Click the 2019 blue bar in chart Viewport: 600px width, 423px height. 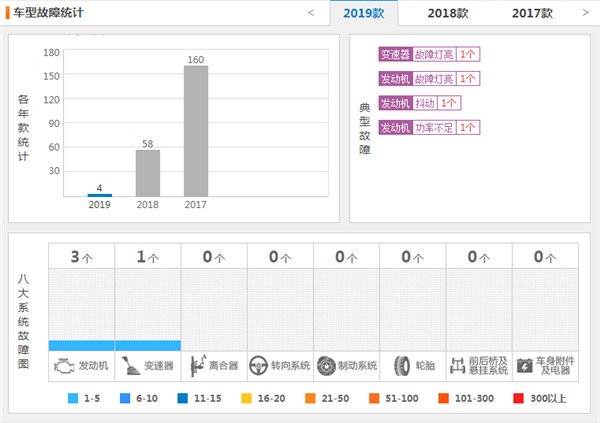click(99, 195)
